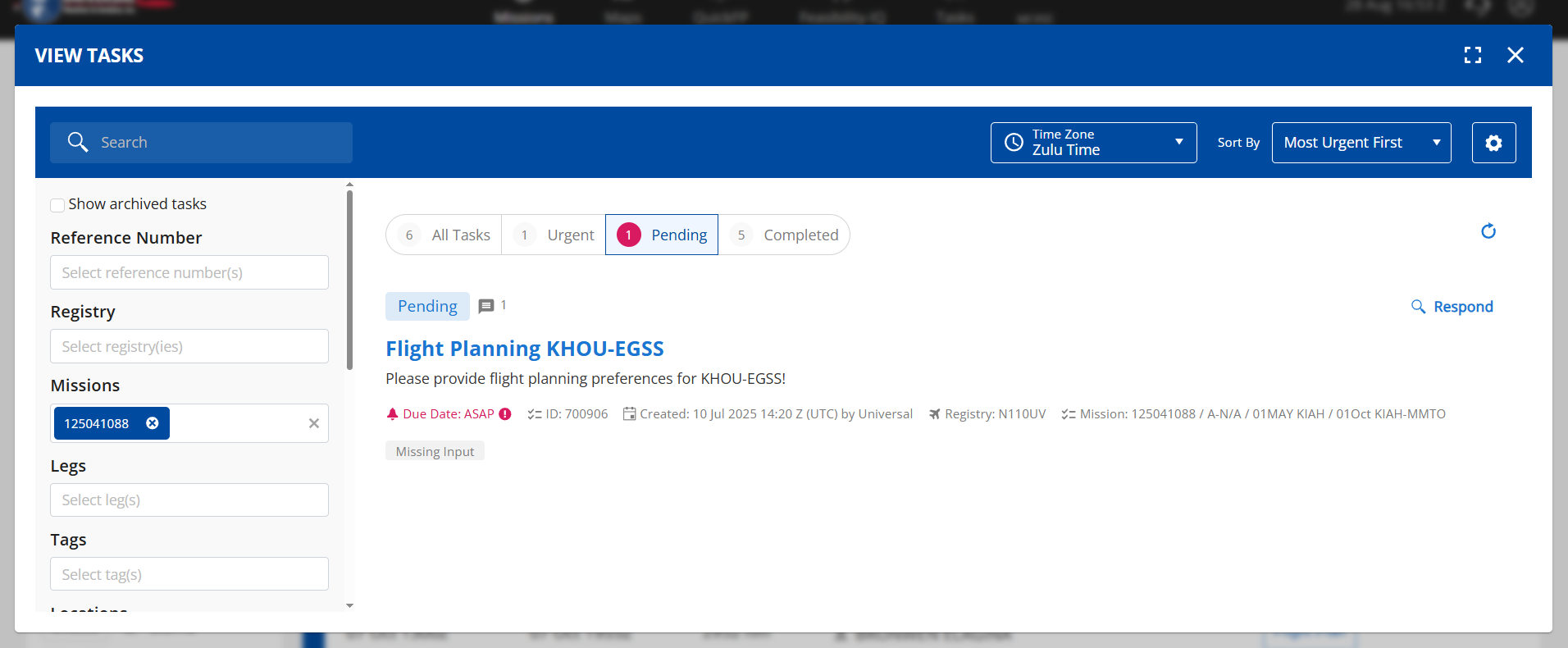Click the Registry select field
The image size is (1568, 648).
pos(189,346)
